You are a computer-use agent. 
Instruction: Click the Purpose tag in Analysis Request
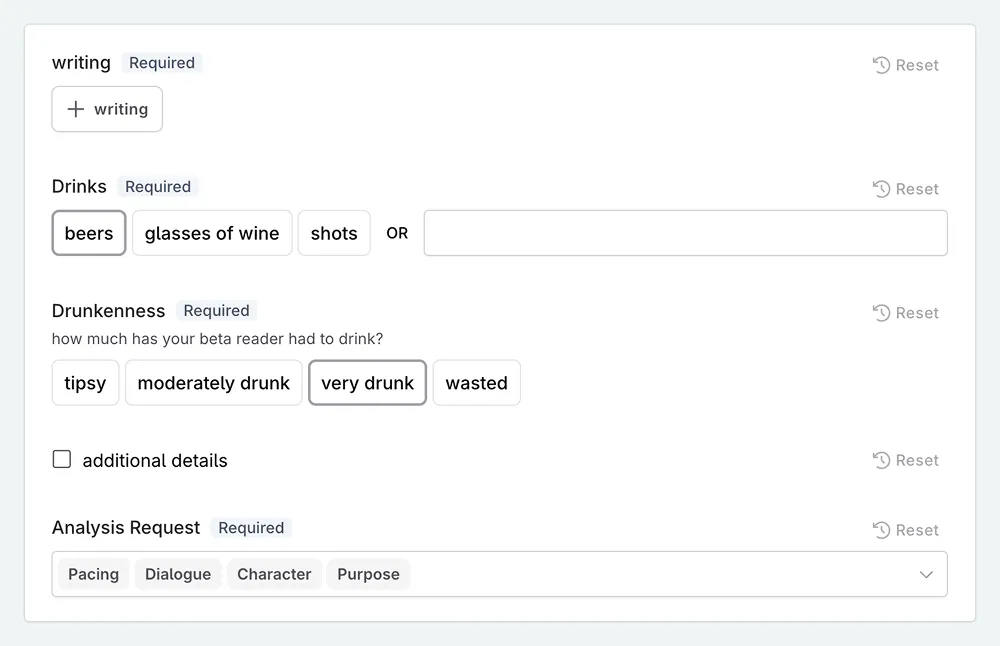click(x=368, y=574)
